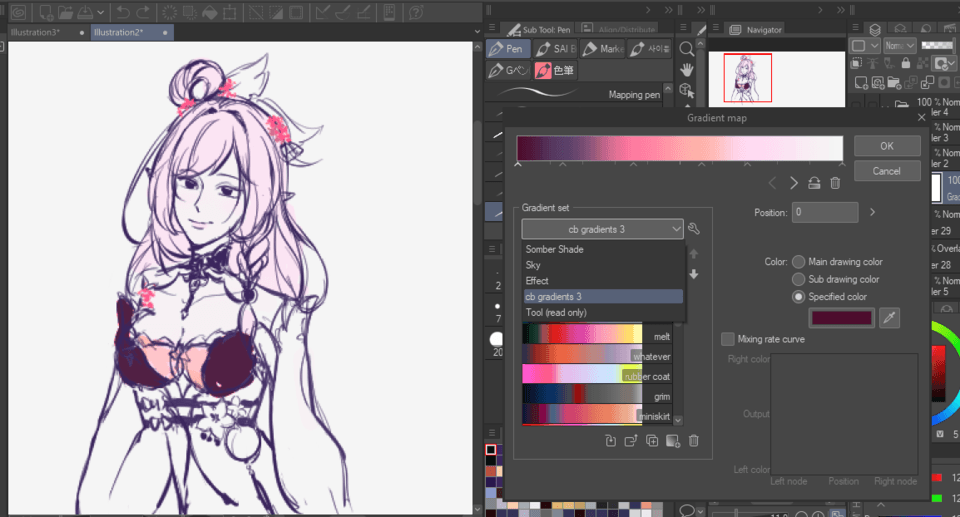
Task: Click the eyedropper color picker button
Action: click(890, 317)
